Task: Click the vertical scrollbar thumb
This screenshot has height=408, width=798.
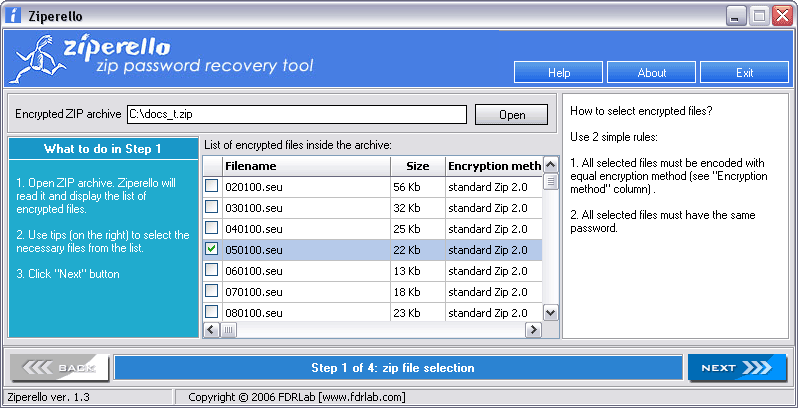Action: pos(550,182)
